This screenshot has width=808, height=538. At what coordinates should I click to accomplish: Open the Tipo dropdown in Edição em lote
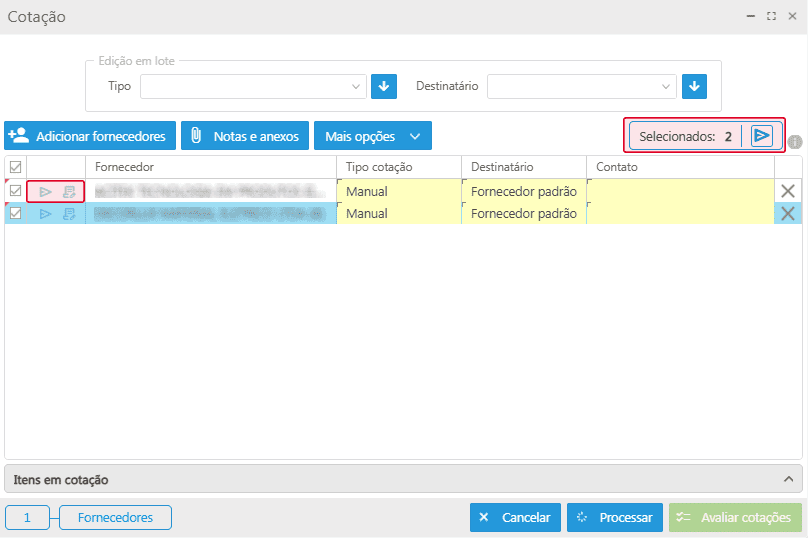[254, 87]
